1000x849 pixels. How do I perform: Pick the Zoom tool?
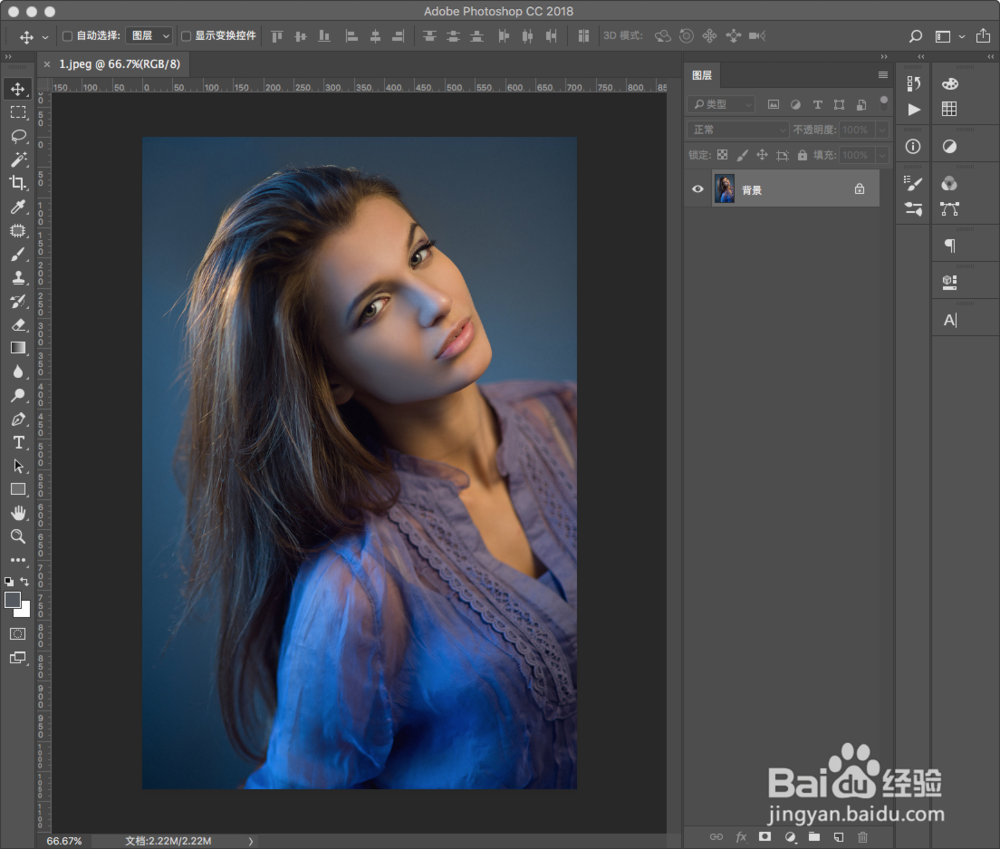(x=18, y=537)
